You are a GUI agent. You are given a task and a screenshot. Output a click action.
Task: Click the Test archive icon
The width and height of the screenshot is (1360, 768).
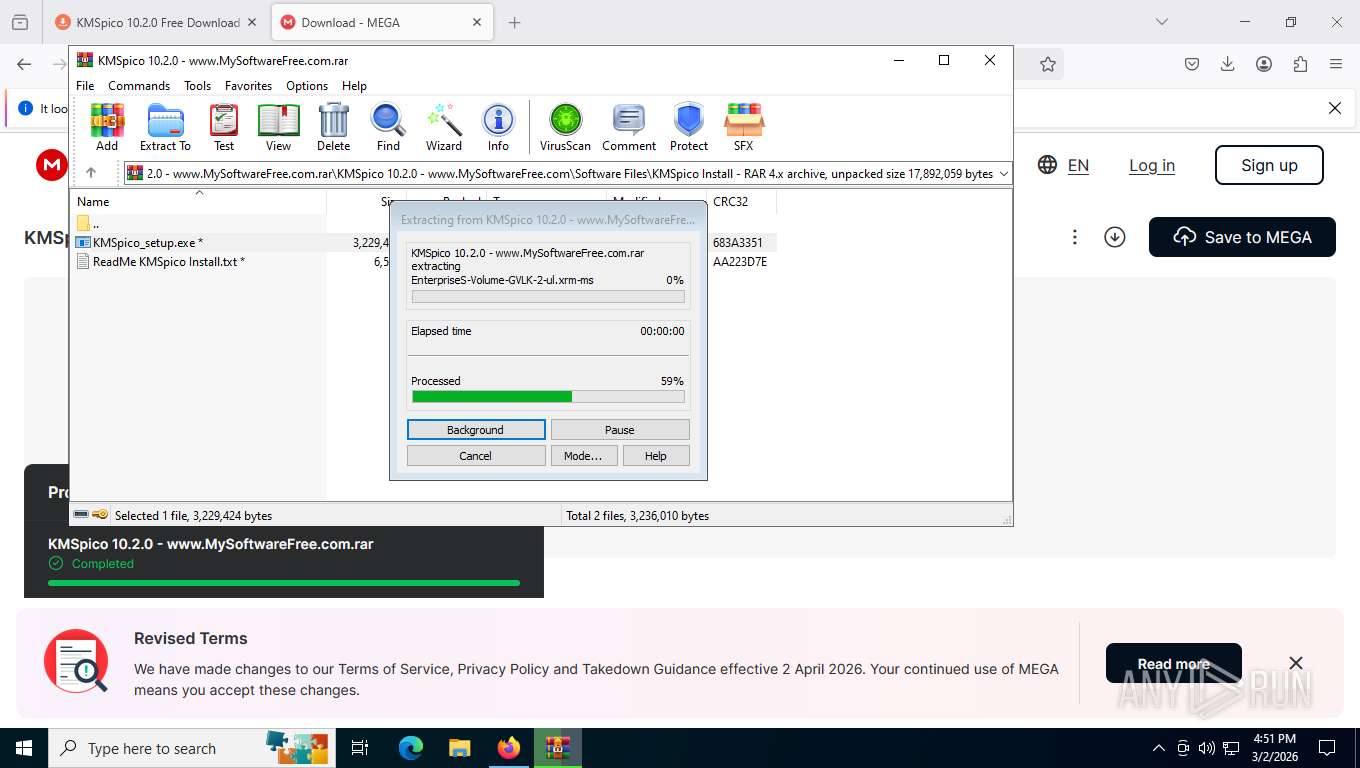click(x=224, y=127)
